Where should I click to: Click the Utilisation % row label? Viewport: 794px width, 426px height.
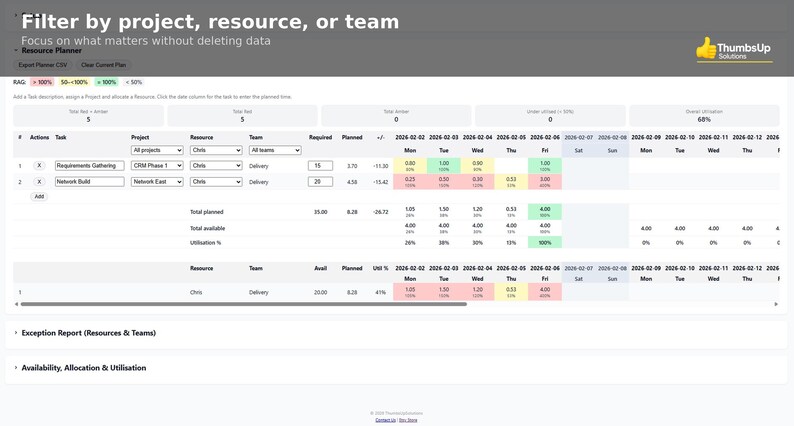tap(206, 243)
